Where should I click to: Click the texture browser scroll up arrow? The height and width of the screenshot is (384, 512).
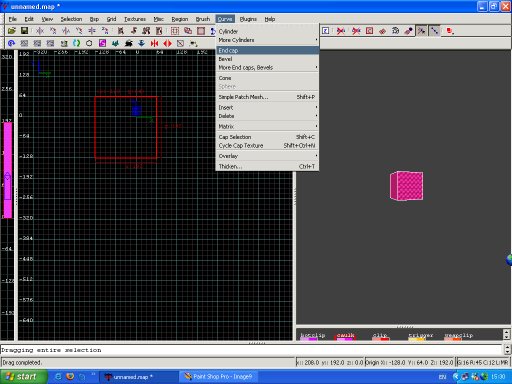(507, 332)
